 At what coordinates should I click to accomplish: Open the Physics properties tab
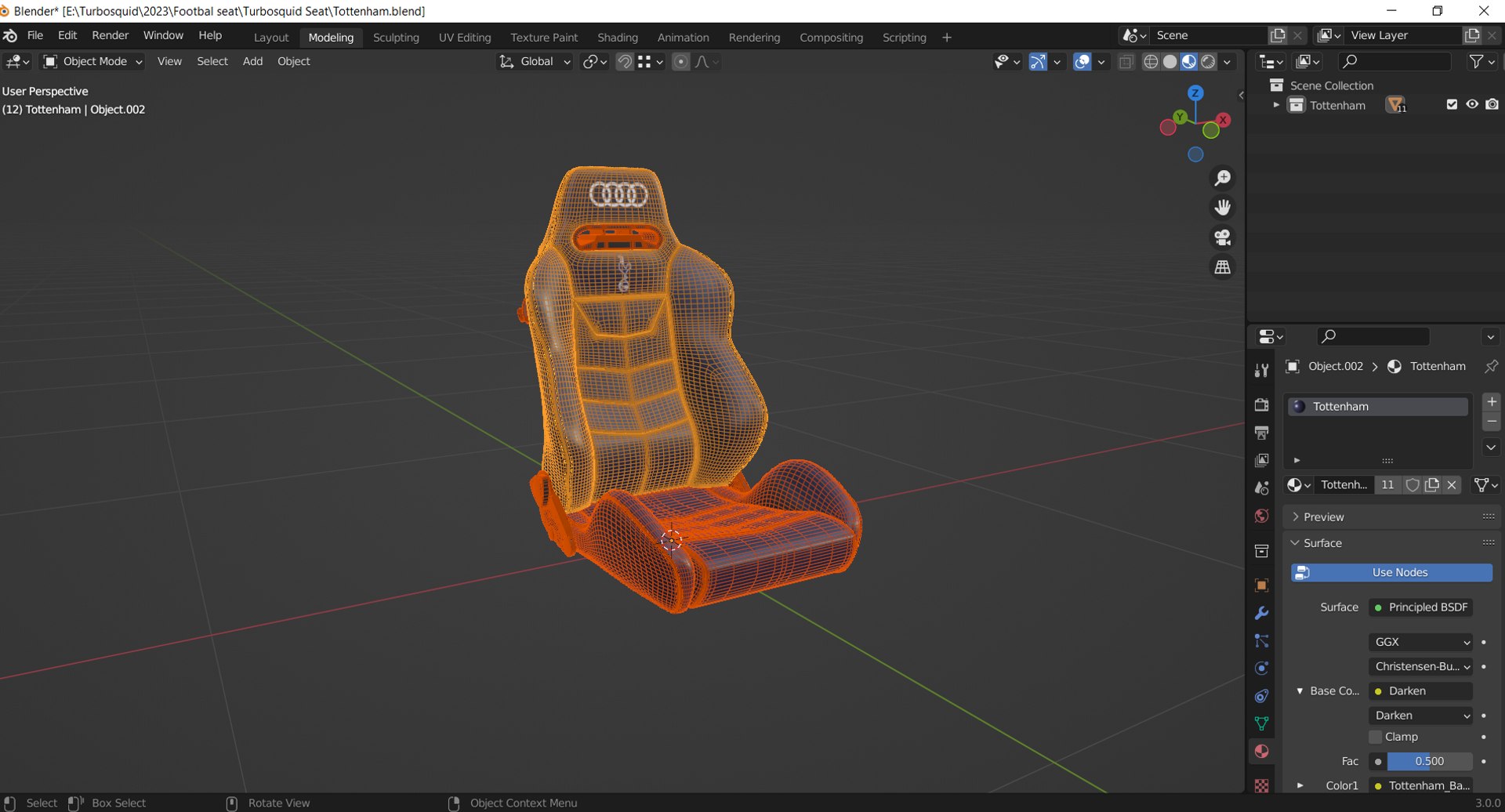(1261, 669)
